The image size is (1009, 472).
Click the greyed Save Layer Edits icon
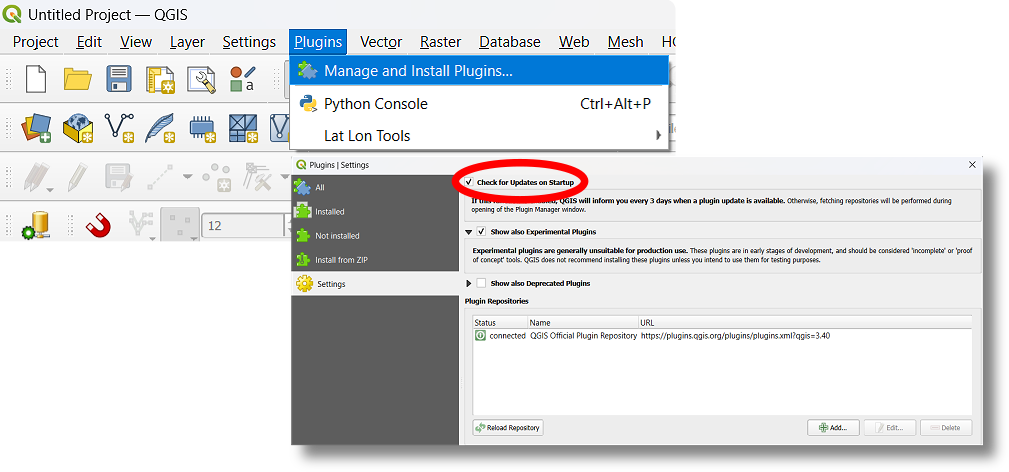[119, 176]
